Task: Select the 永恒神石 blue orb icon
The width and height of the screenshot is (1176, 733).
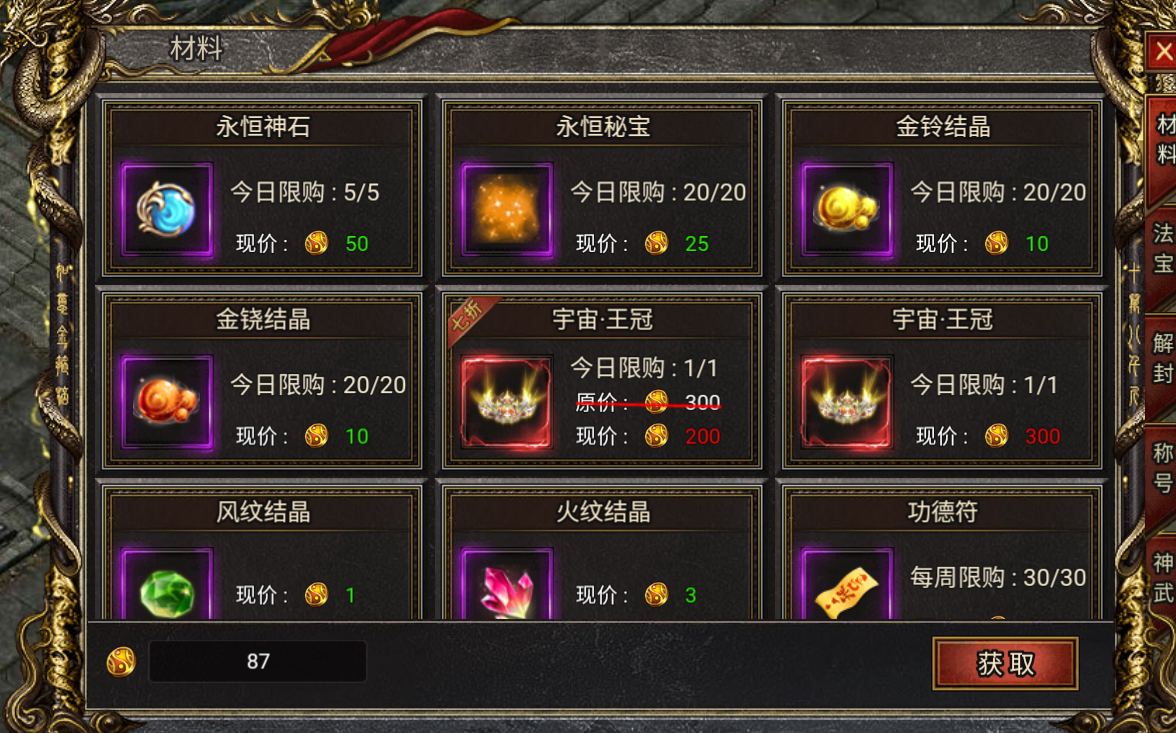Action: click(x=167, y=210)
